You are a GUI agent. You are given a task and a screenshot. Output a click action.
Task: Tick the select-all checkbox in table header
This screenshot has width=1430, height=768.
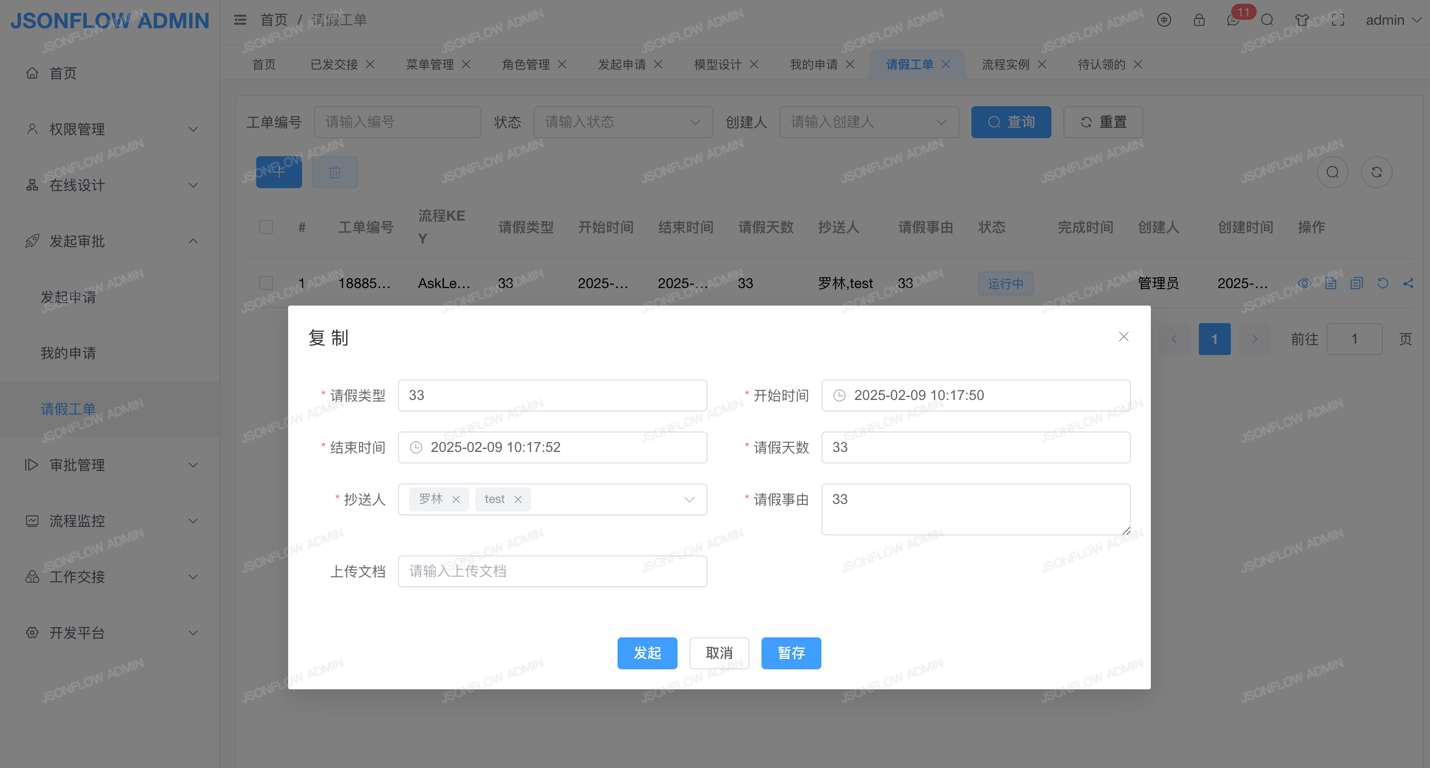click(266, 227)
